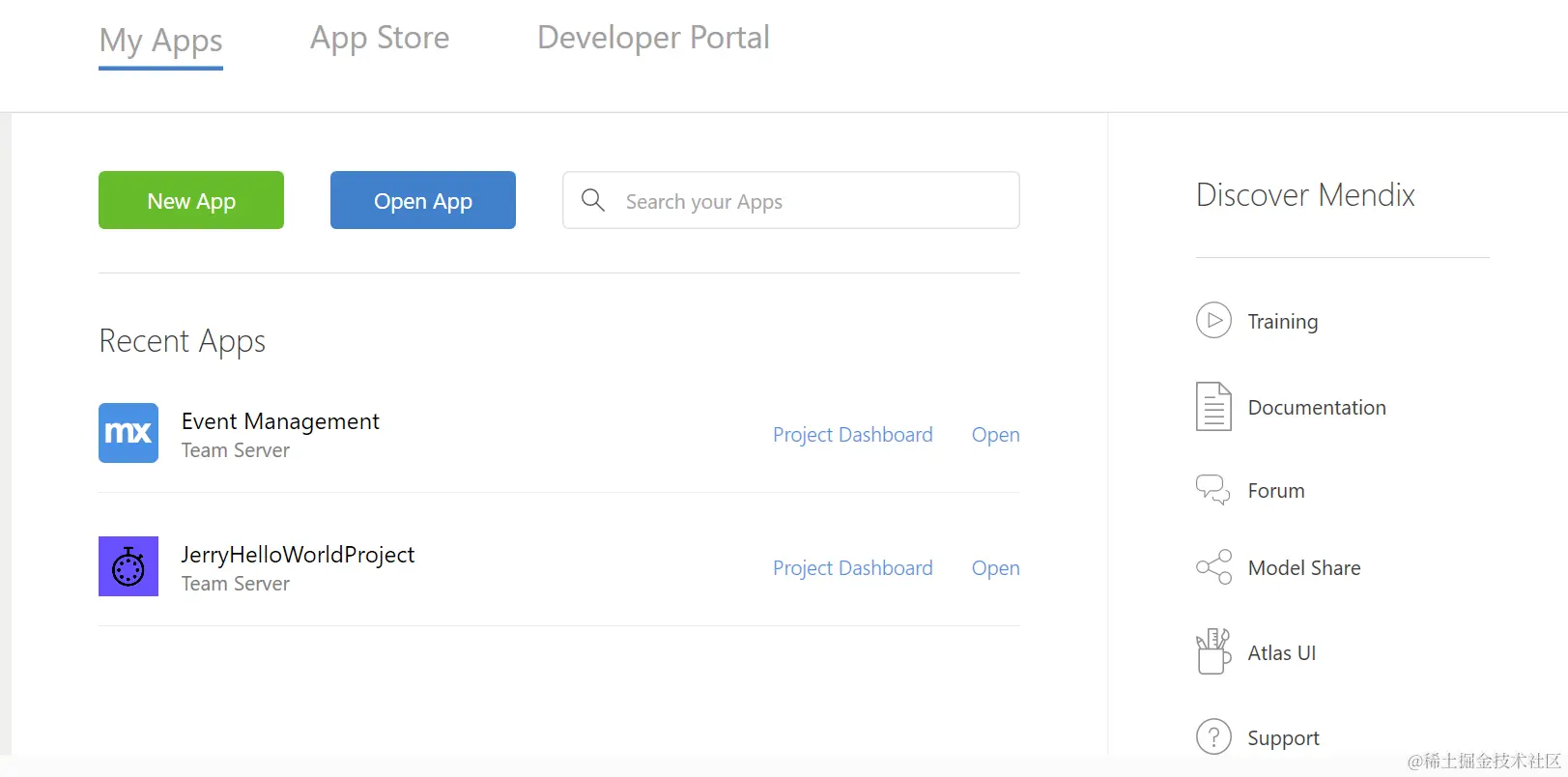Image resolution: width=1568 pixels, height=777 pixels.
Task: Open the Developer Portal tab
Action: (653, 39)
